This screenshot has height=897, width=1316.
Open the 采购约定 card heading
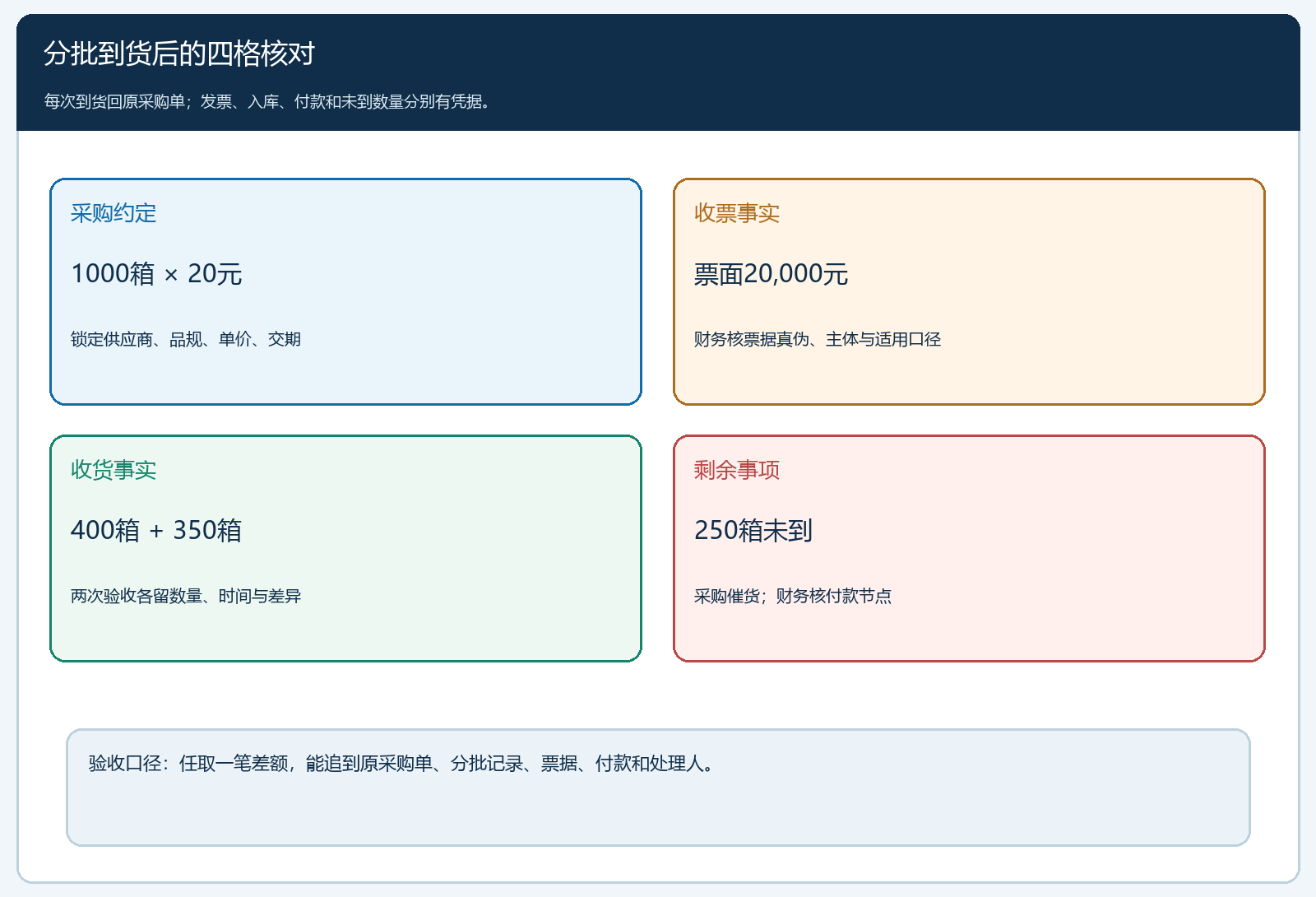click(114, 213)
